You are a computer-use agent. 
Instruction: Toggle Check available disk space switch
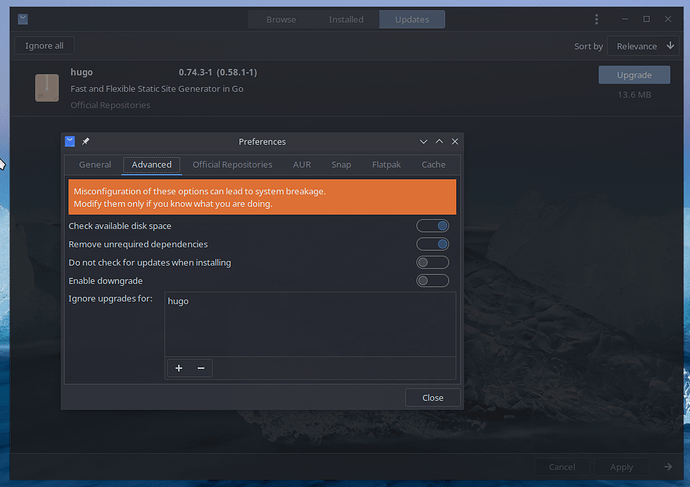coord(433,226)
